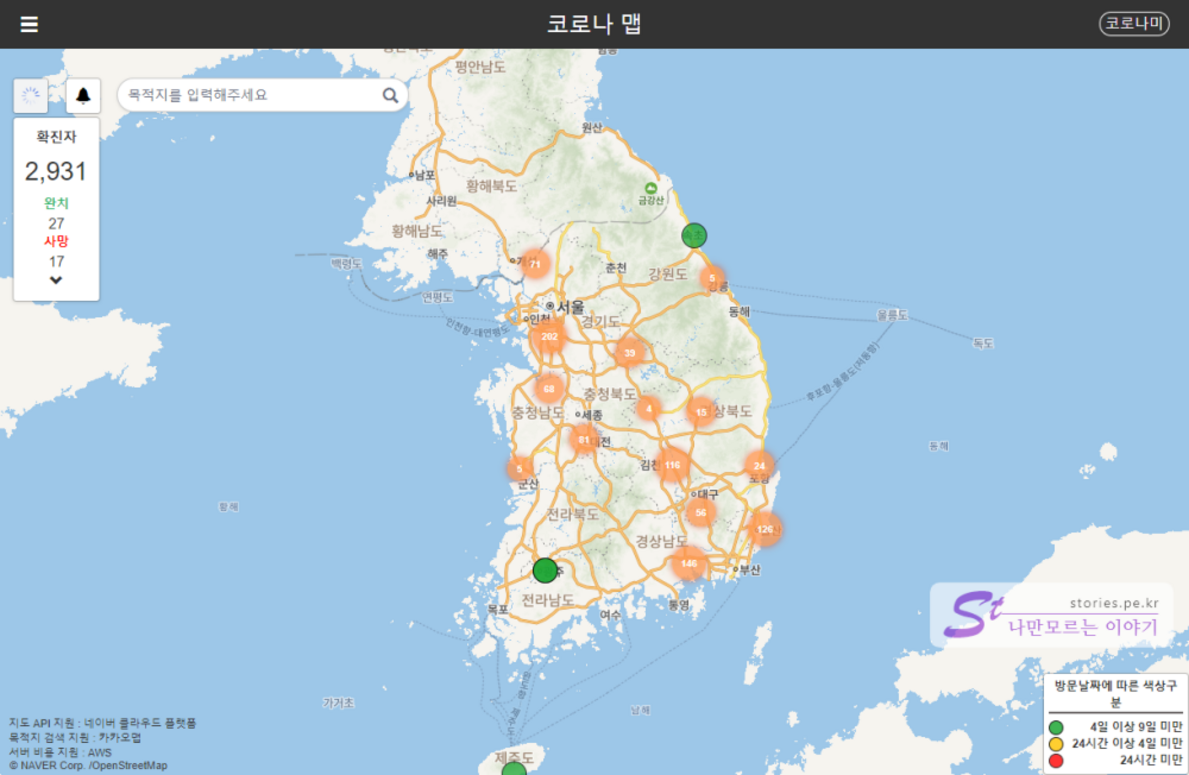
Task: Click the 코로나 맵 title
Action: [594, 24]
